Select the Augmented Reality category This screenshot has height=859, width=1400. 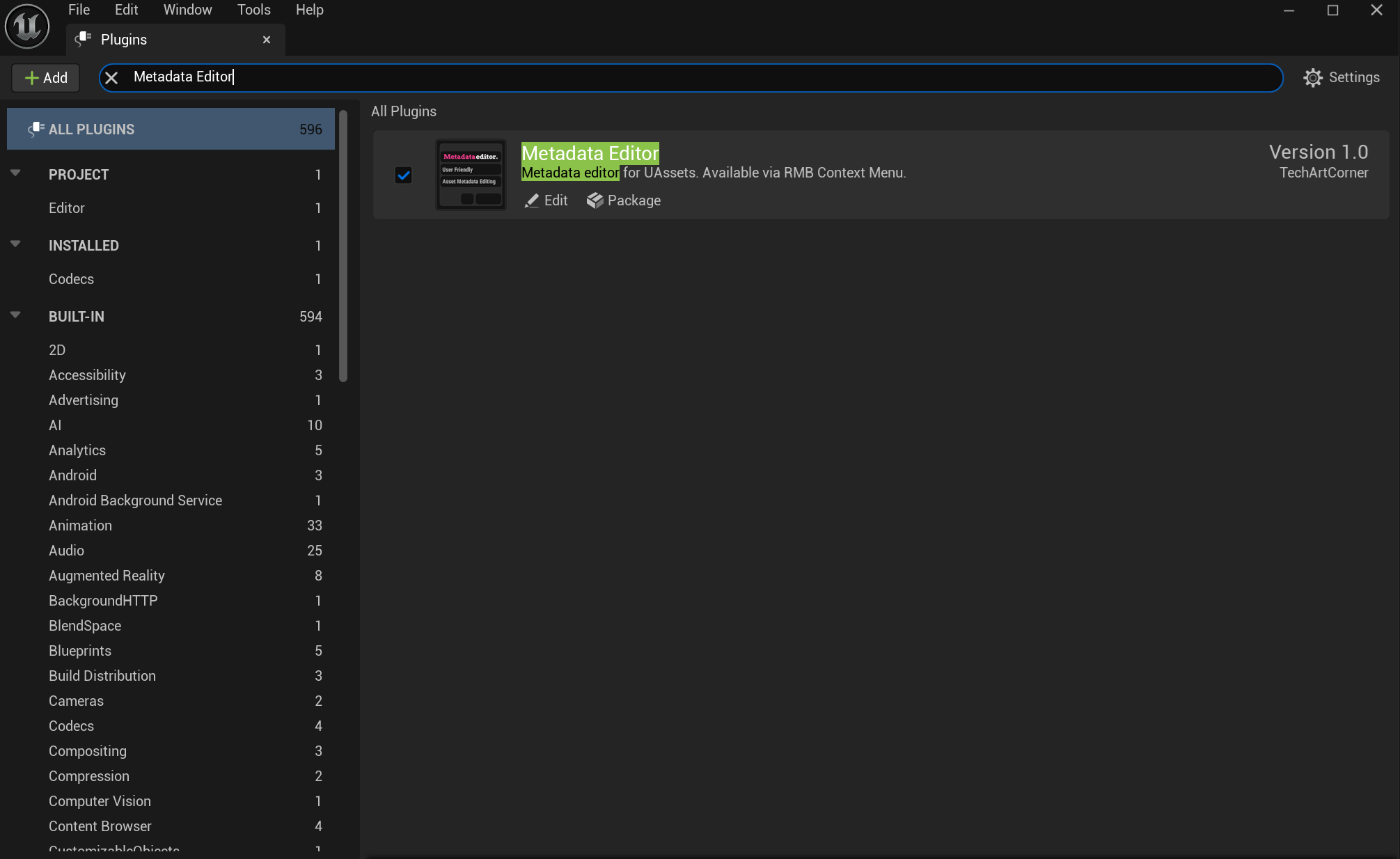click(171, 576)
